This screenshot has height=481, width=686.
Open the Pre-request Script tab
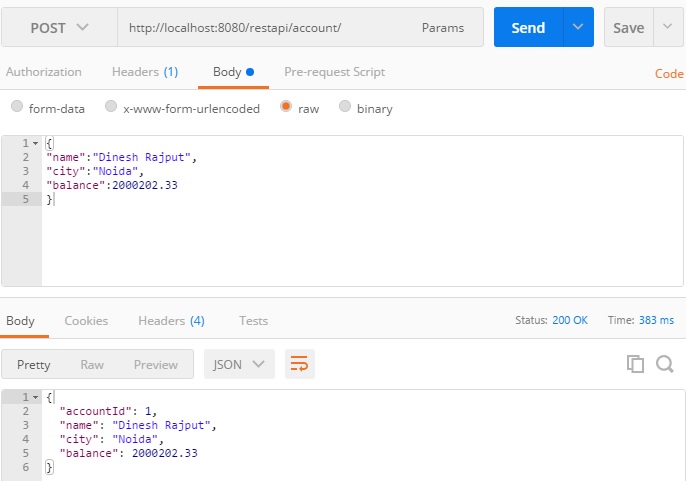(x=335, y=72)
